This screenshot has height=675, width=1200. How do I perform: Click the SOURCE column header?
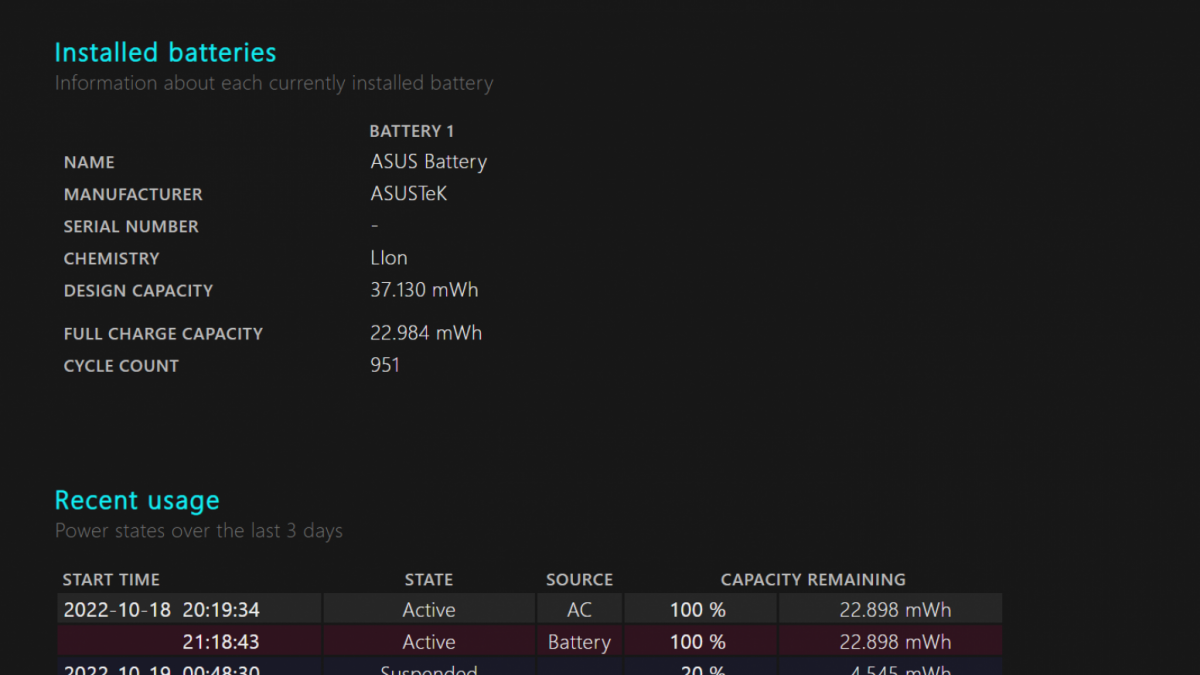(579, 579)
